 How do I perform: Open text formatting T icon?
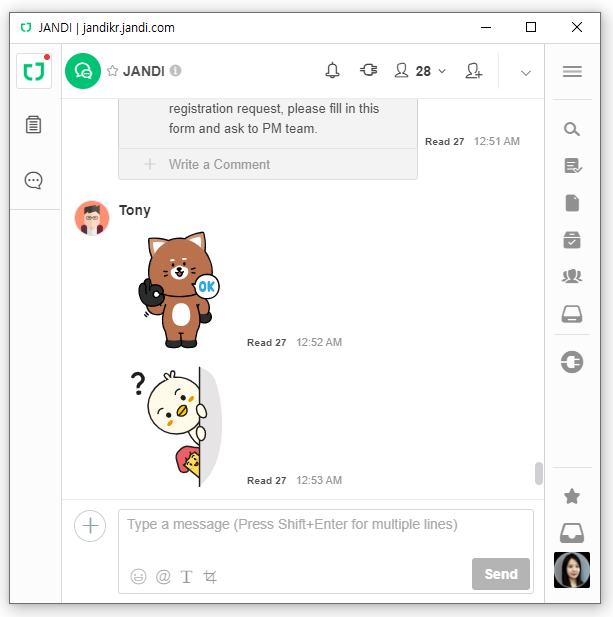186,577
